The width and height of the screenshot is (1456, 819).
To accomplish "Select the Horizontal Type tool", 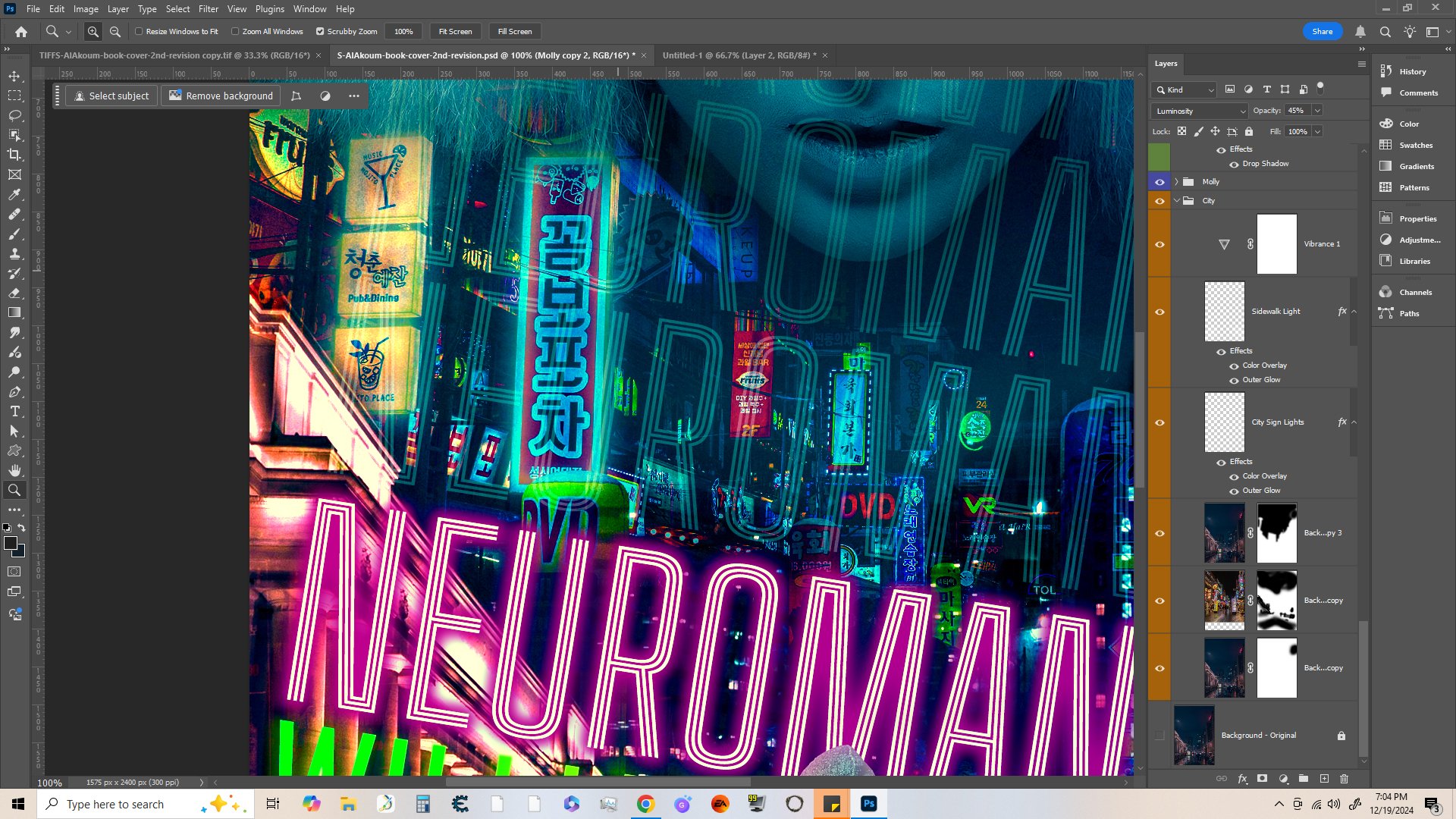I will 14,412.
